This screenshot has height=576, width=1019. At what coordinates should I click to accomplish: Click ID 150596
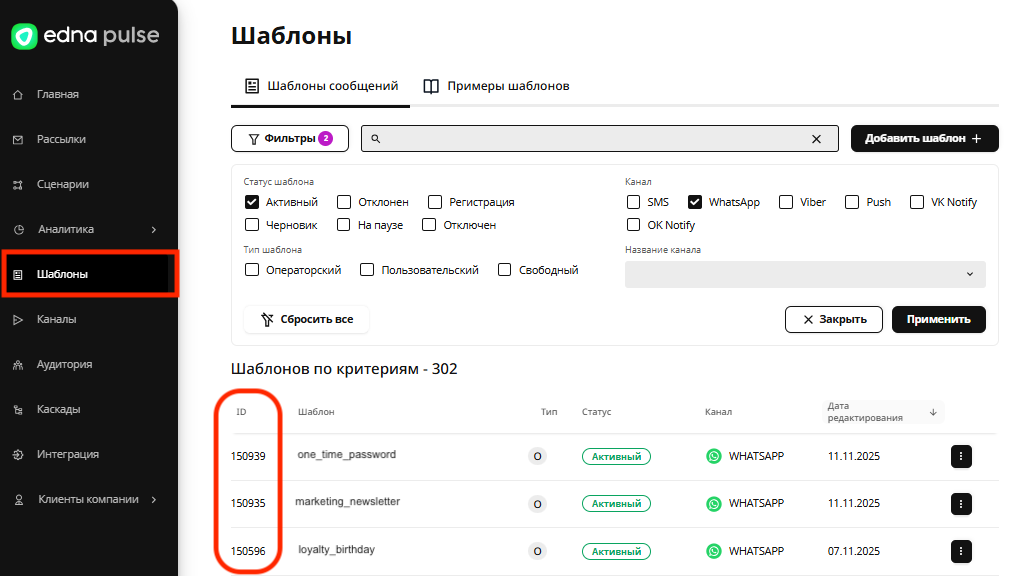click(248, 551)
